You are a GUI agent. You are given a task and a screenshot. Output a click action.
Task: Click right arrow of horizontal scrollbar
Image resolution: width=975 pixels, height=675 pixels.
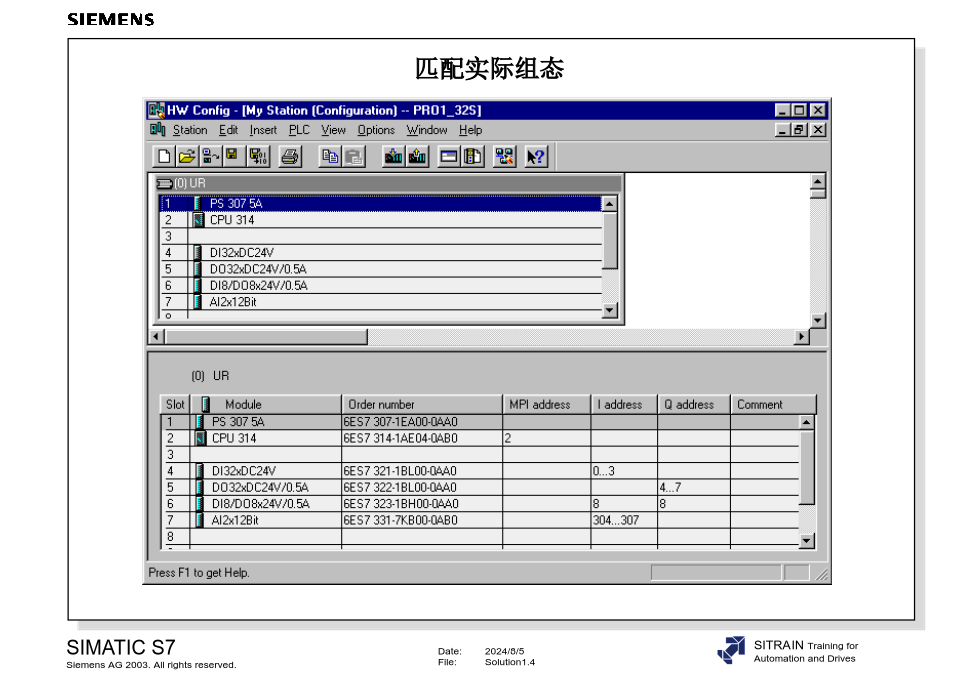coord(801,337)
